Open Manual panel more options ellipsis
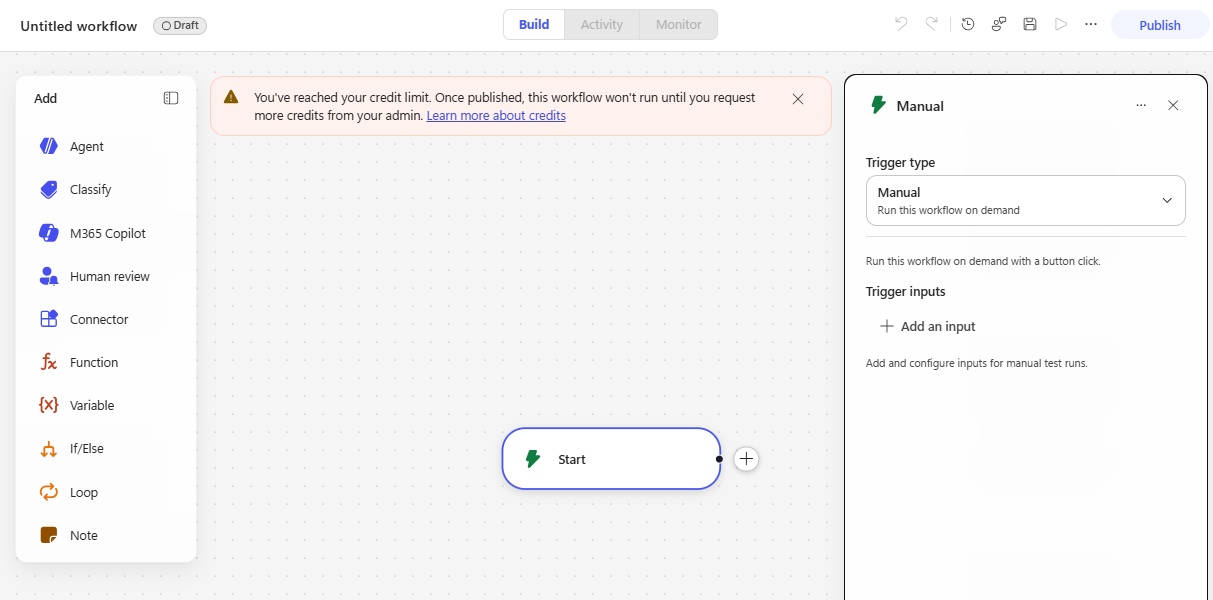 [1141, 105]
